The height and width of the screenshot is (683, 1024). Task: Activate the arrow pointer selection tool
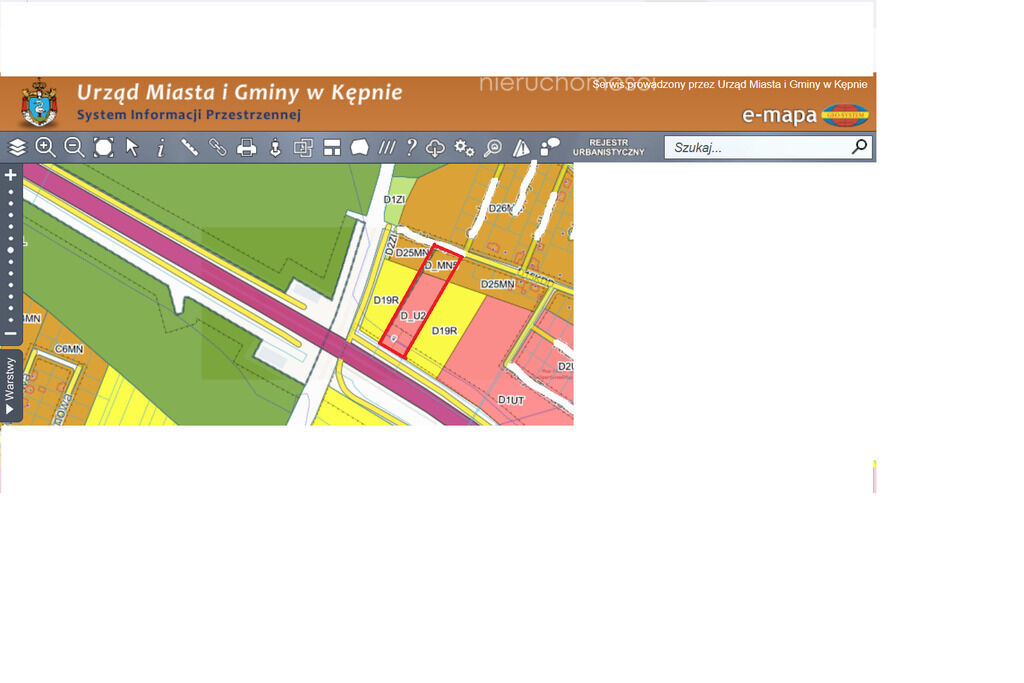coord(132,148)
